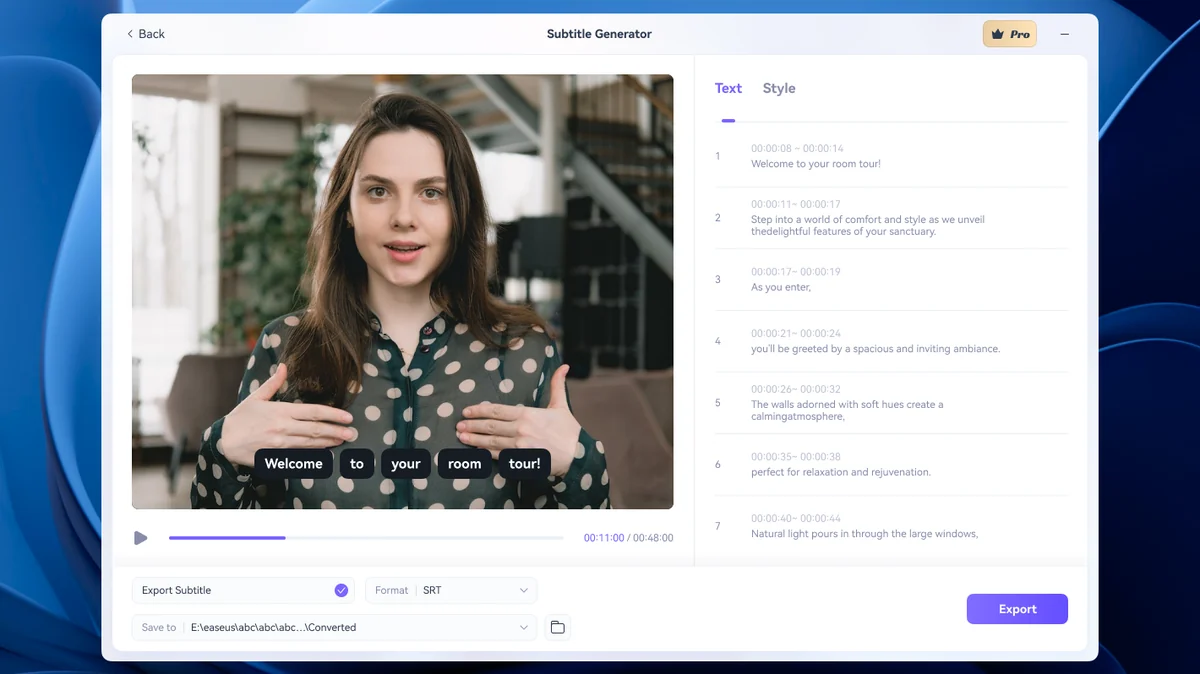Click the play button under video
Screen dimensions: 1200x674
[140, 538]
